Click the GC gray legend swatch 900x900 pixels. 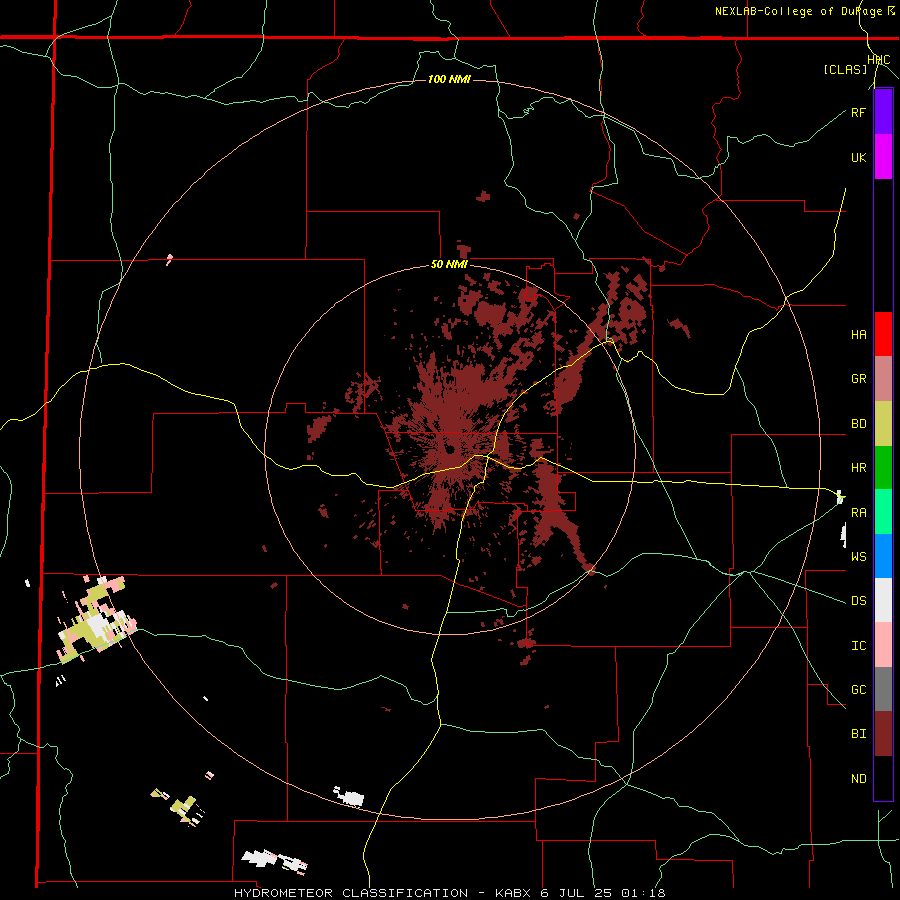tap(883, 689)
